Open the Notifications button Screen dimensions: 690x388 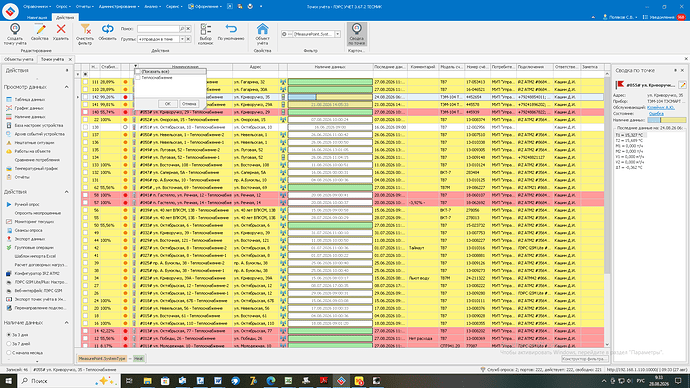pyautogui.click(x=664, y=17)
